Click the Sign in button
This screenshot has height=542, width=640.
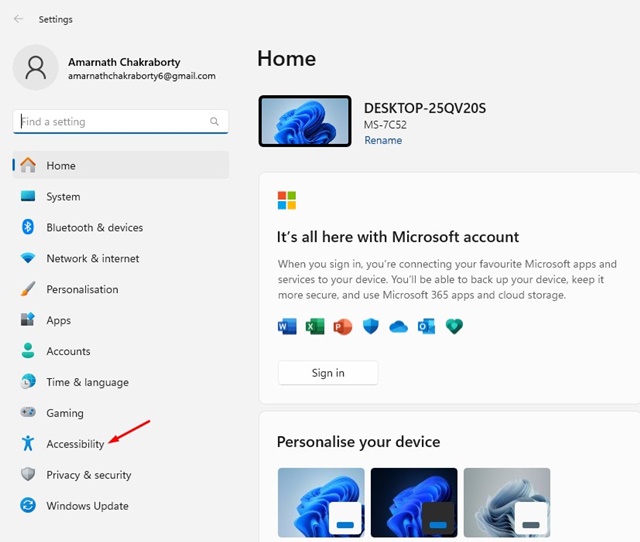pos(328,373)
